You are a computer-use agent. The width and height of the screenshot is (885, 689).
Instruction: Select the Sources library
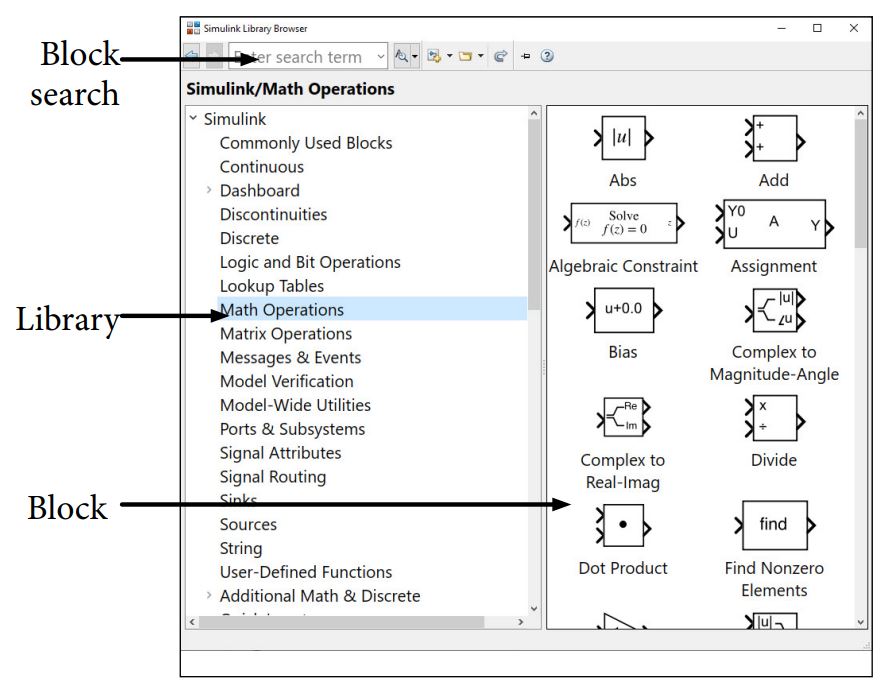pyautogui.click(x=248, y=525)
